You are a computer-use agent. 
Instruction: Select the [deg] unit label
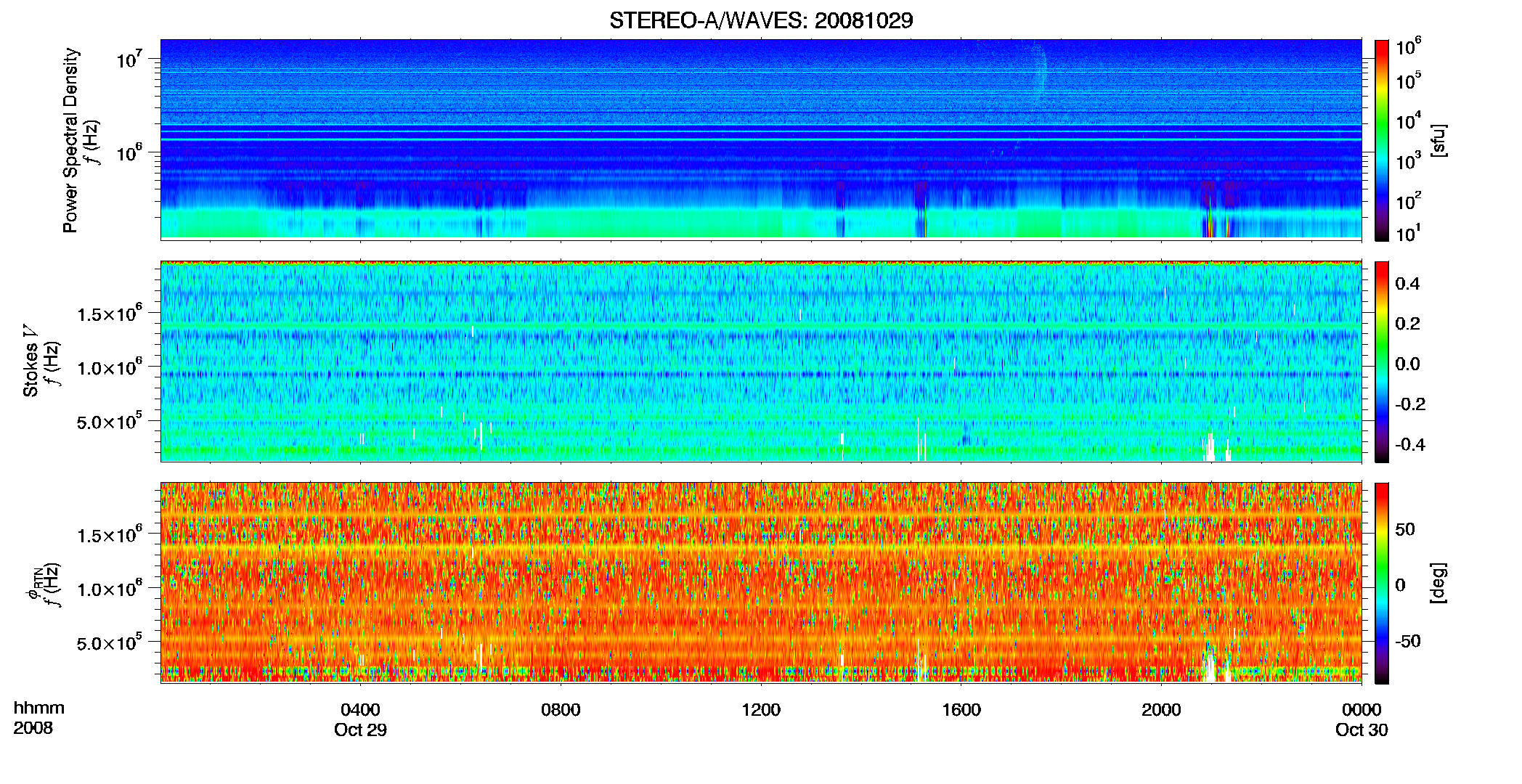click(x=1438, y=583)
